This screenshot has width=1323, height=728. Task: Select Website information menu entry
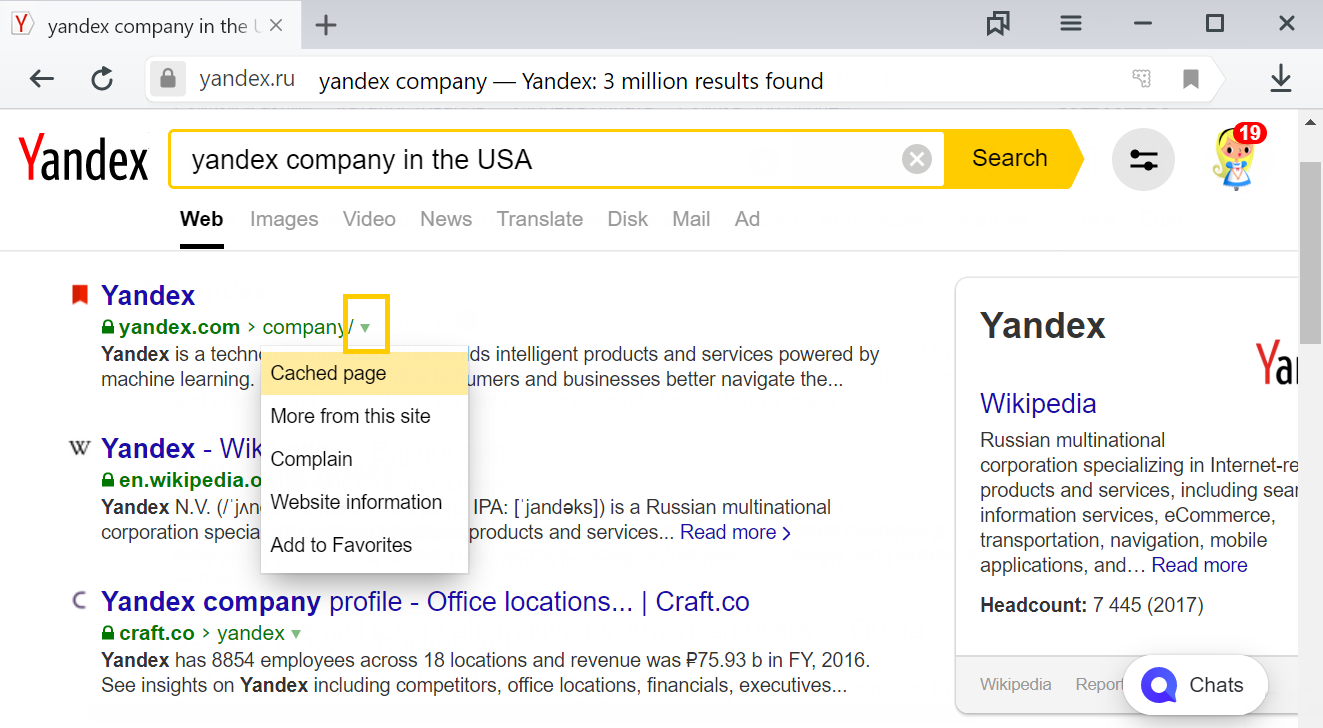364,502
